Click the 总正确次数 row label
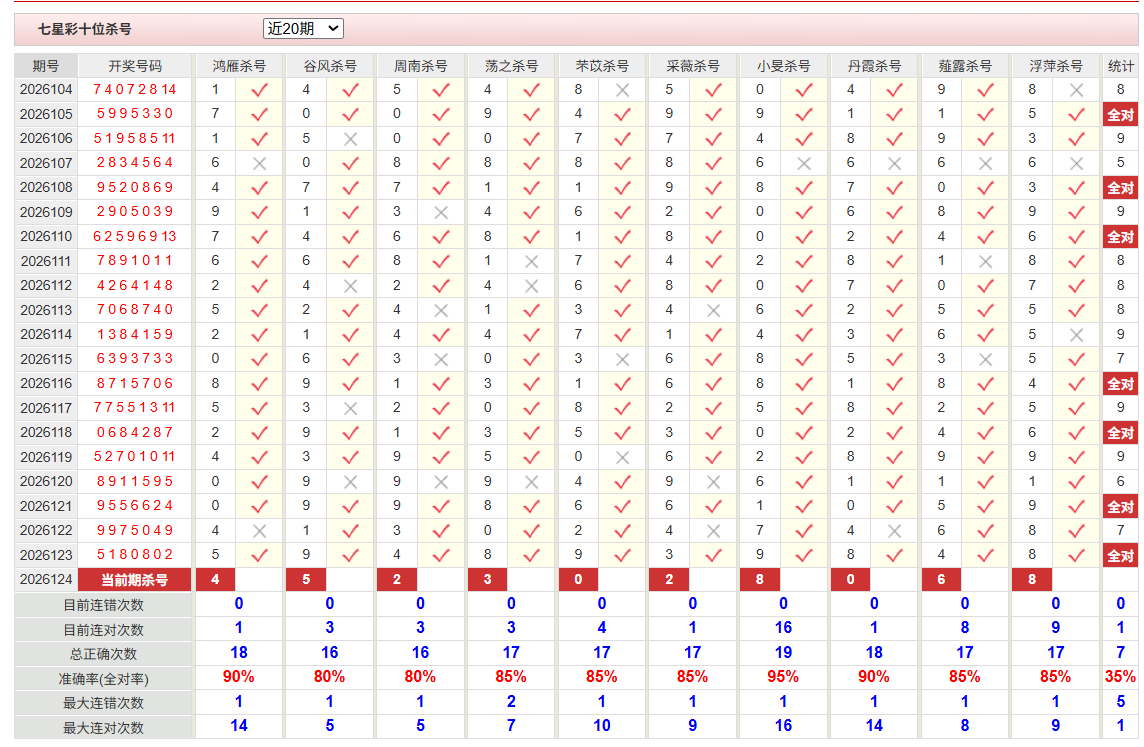This screenshot has width=1144, height=747. pyautogui.click(x=103, y=654)
